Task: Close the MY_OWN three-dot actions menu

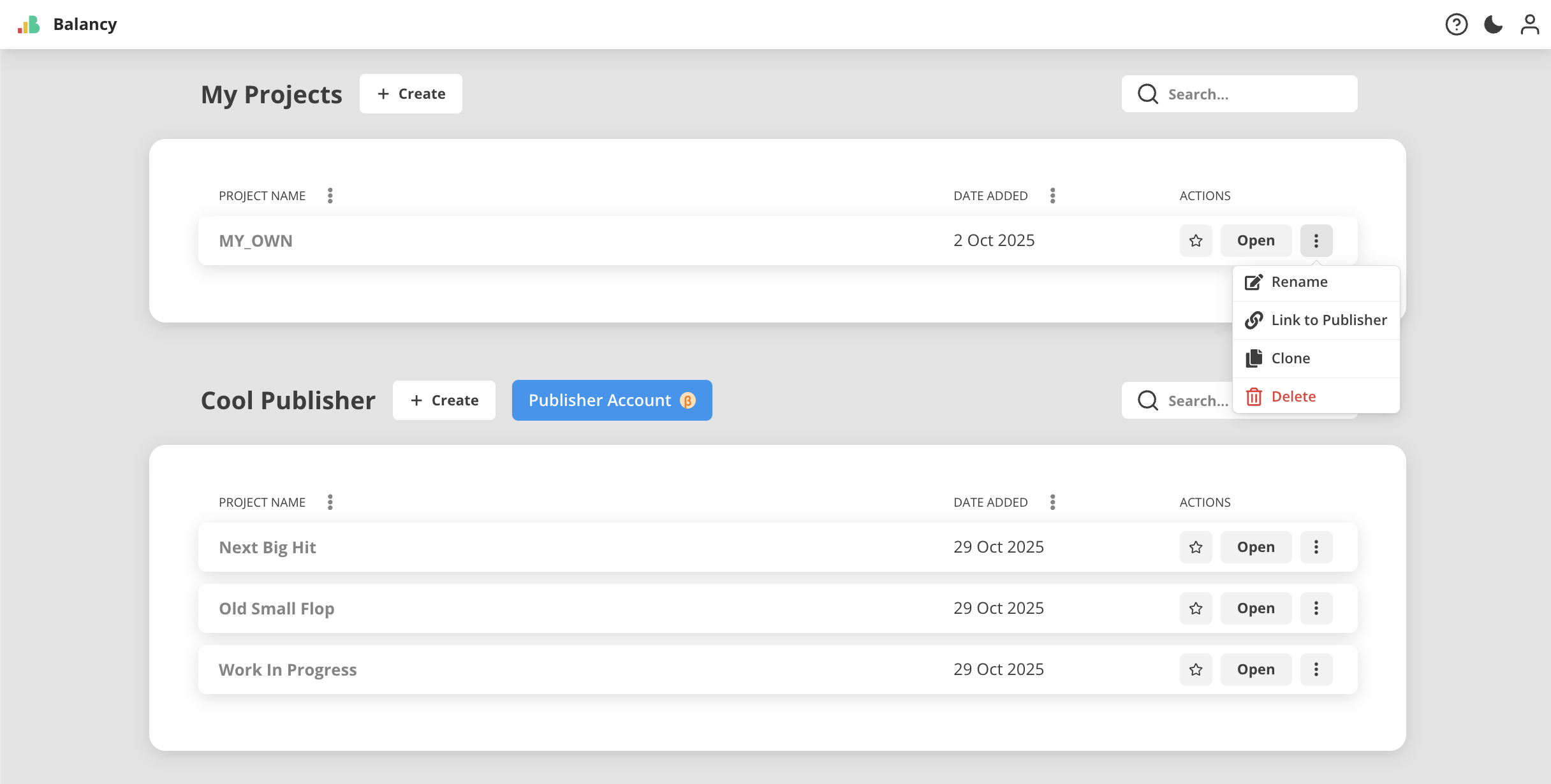Action: click(1316, 240)
